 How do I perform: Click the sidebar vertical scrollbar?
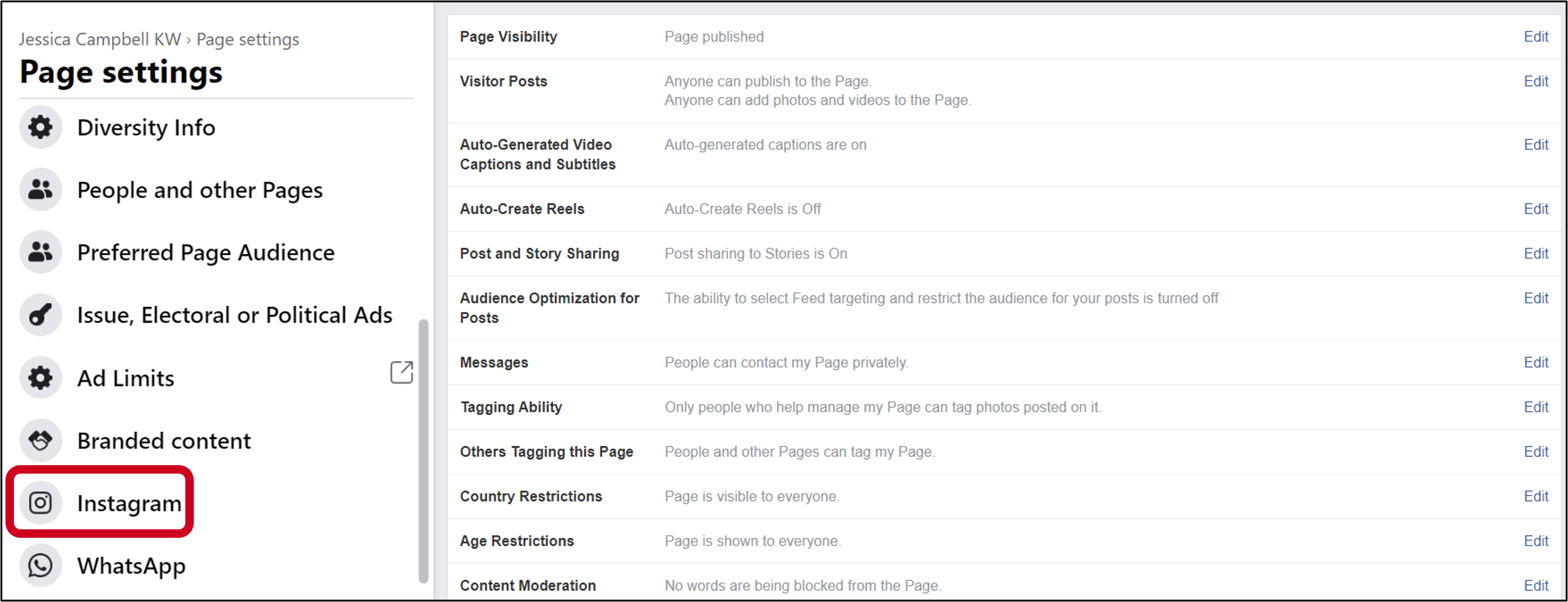(423, 451)
